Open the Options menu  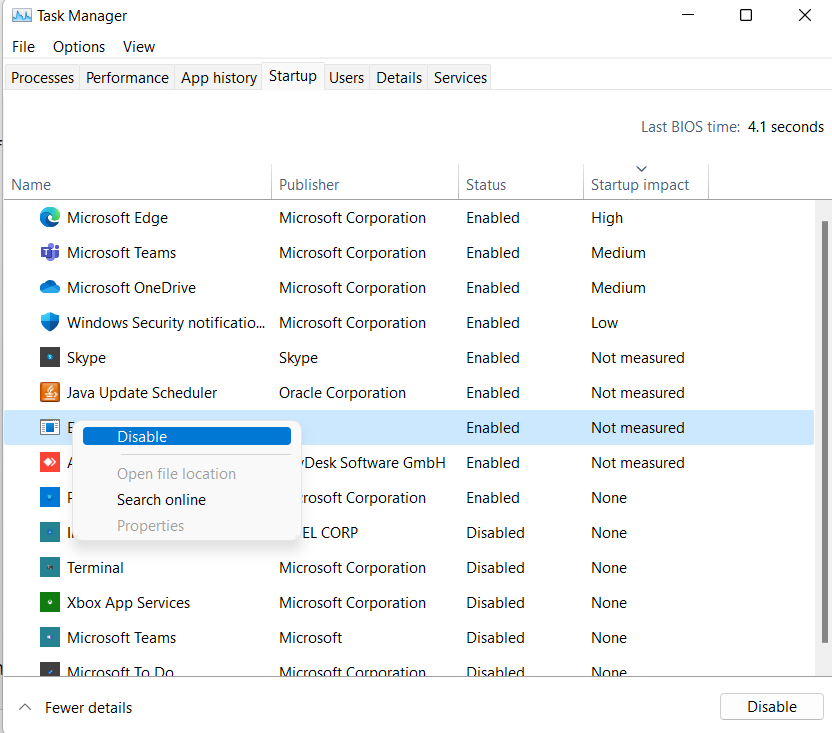[78, 46]
